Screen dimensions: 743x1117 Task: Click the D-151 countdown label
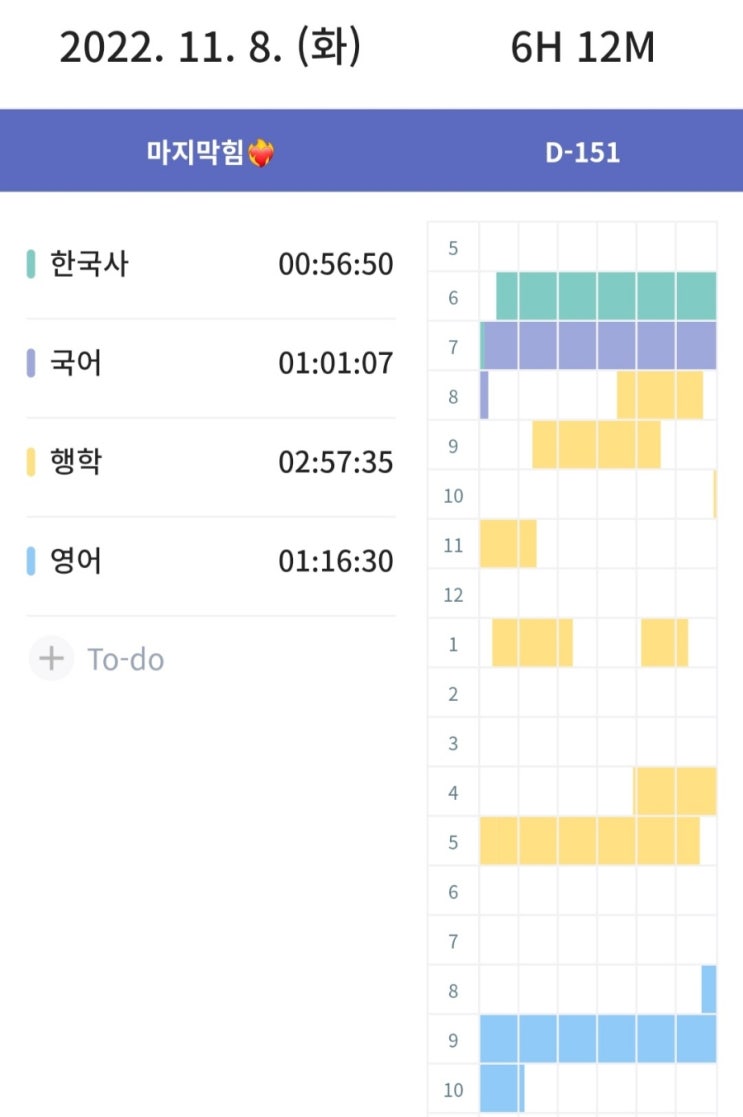pos(582,153)
